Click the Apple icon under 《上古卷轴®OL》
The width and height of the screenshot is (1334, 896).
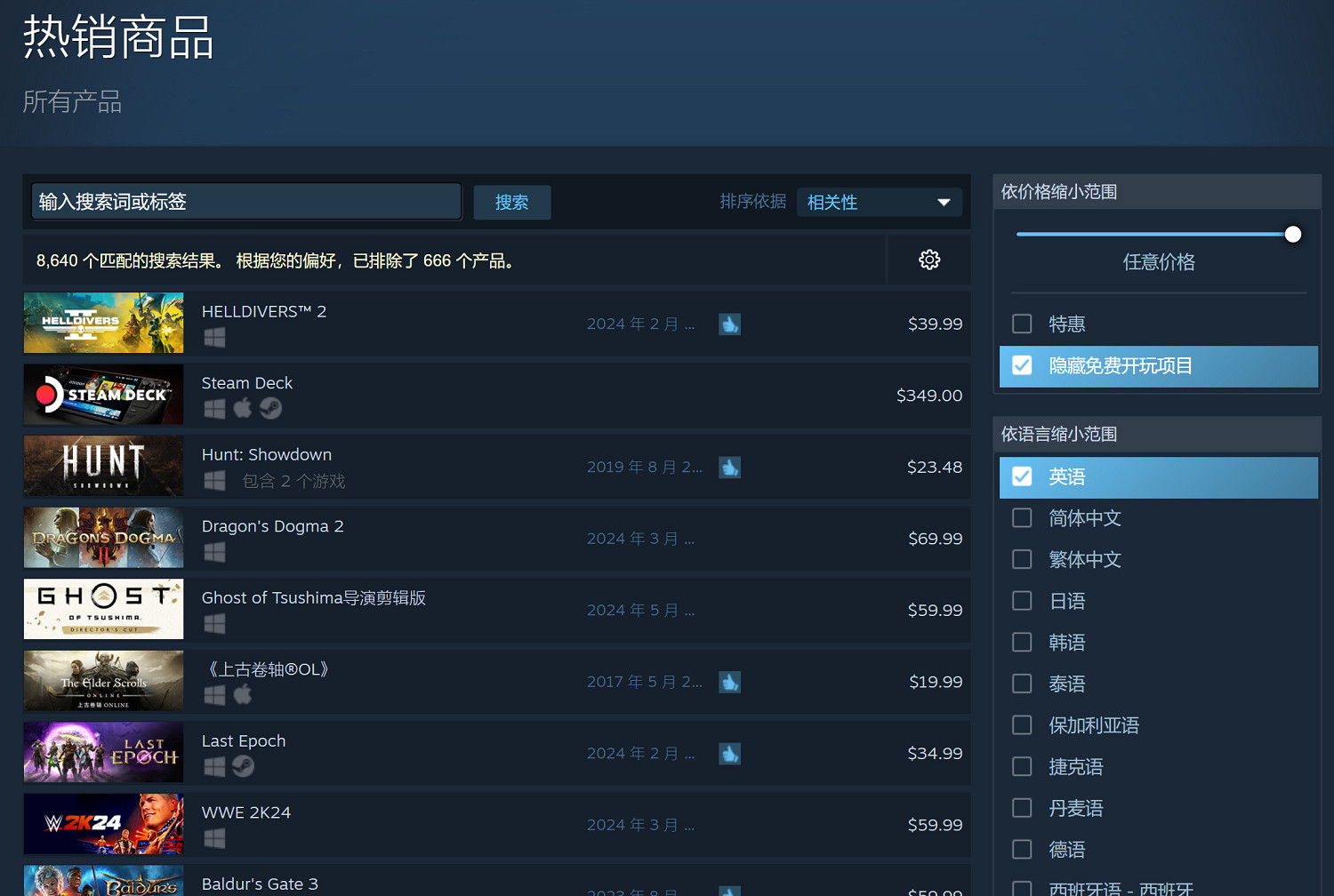point(242,695)
